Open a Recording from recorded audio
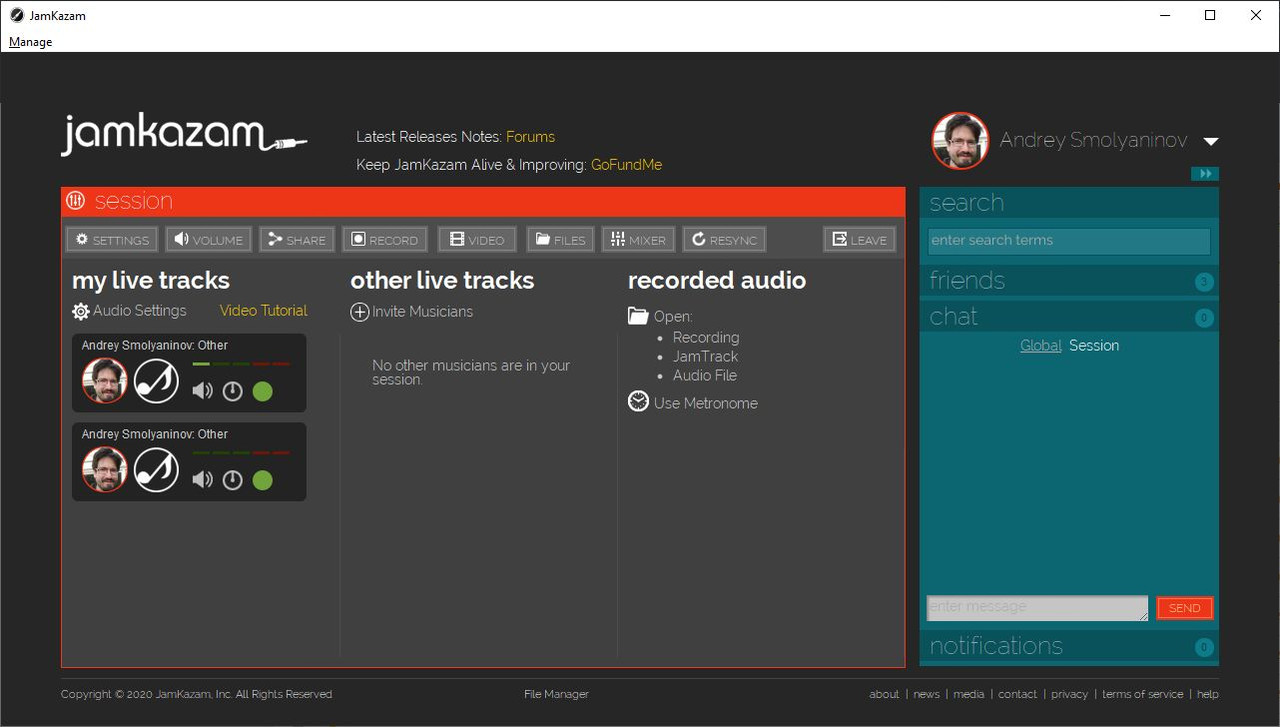 [x=706, y=338]
